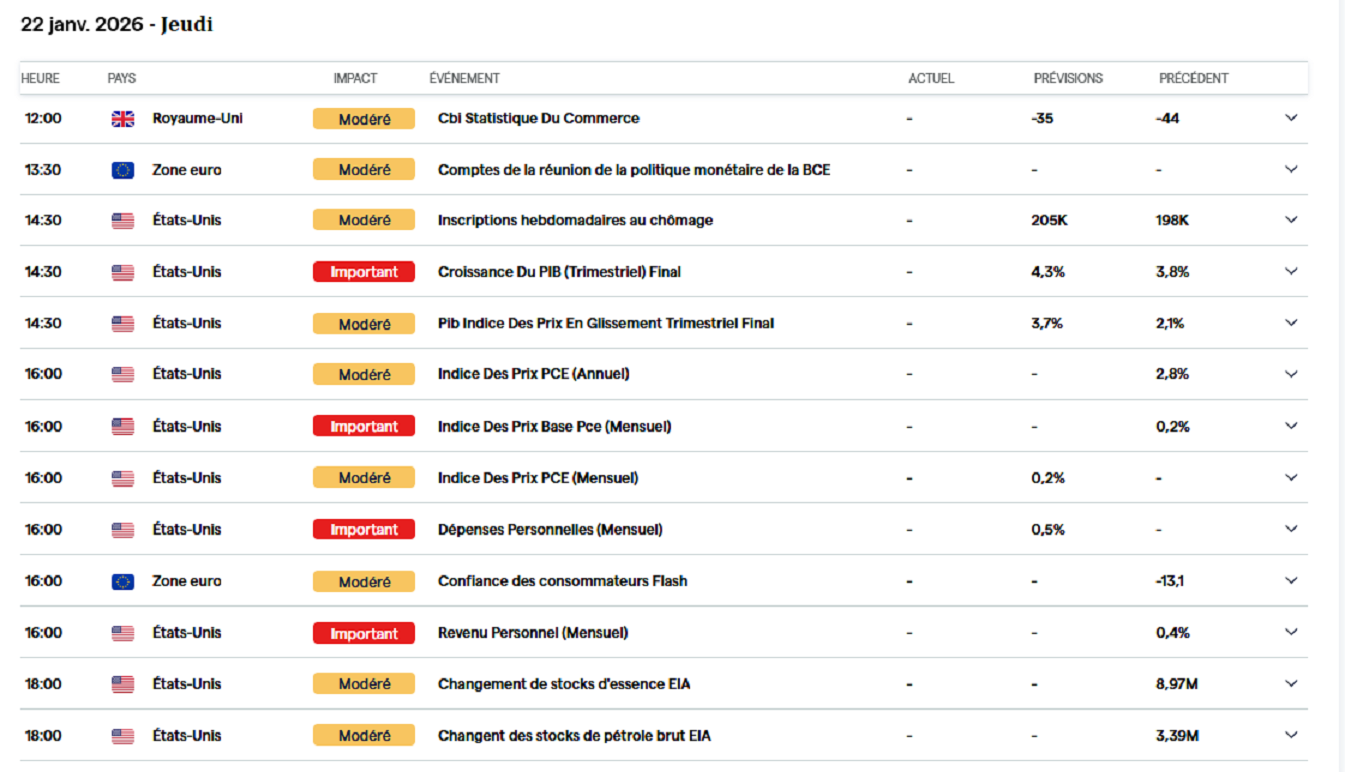Click the -44 previous value
The image size is (1345, 772).
click(1167, 118)
